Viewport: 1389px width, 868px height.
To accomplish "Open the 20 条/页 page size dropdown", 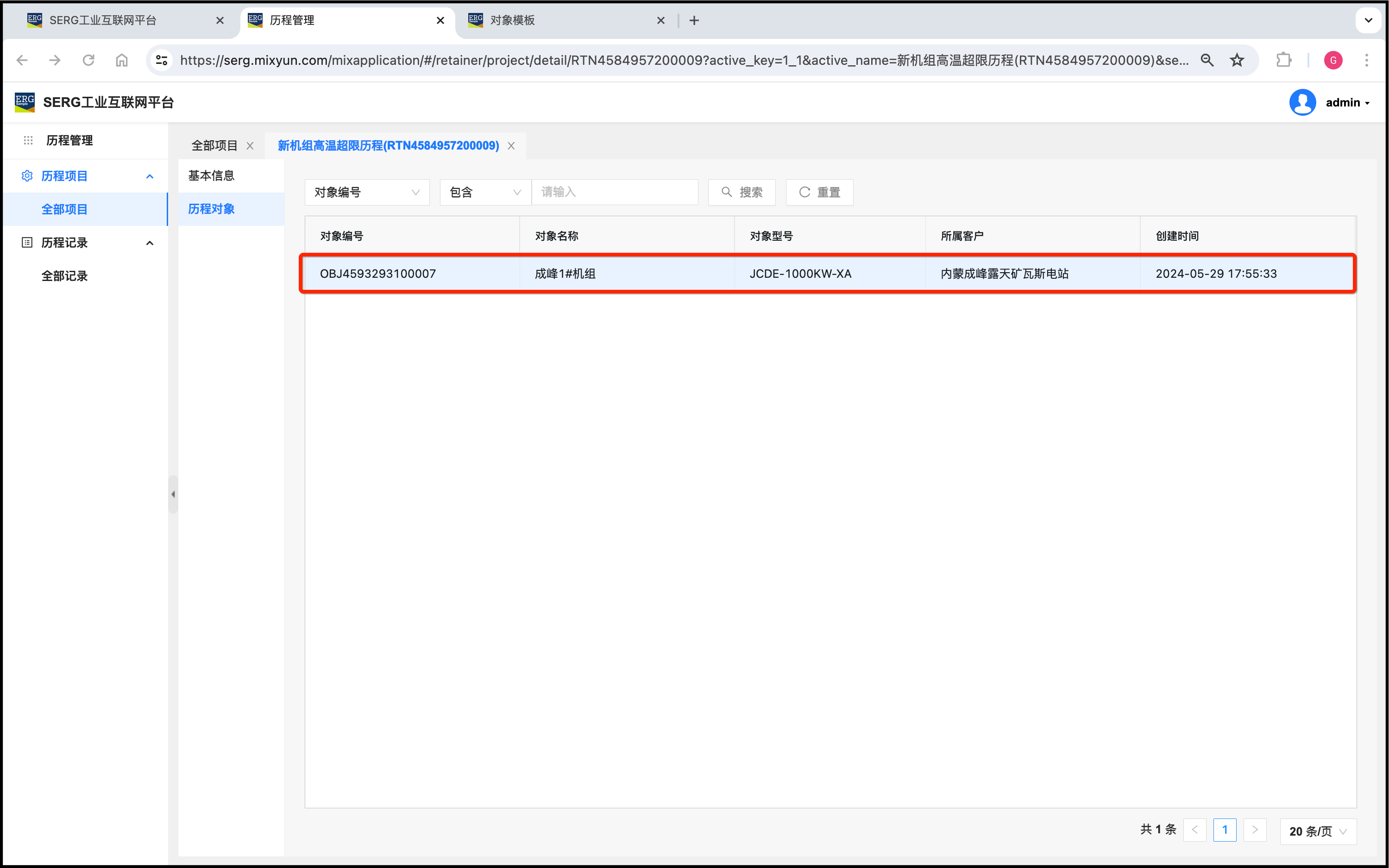I will [1317, 831].
